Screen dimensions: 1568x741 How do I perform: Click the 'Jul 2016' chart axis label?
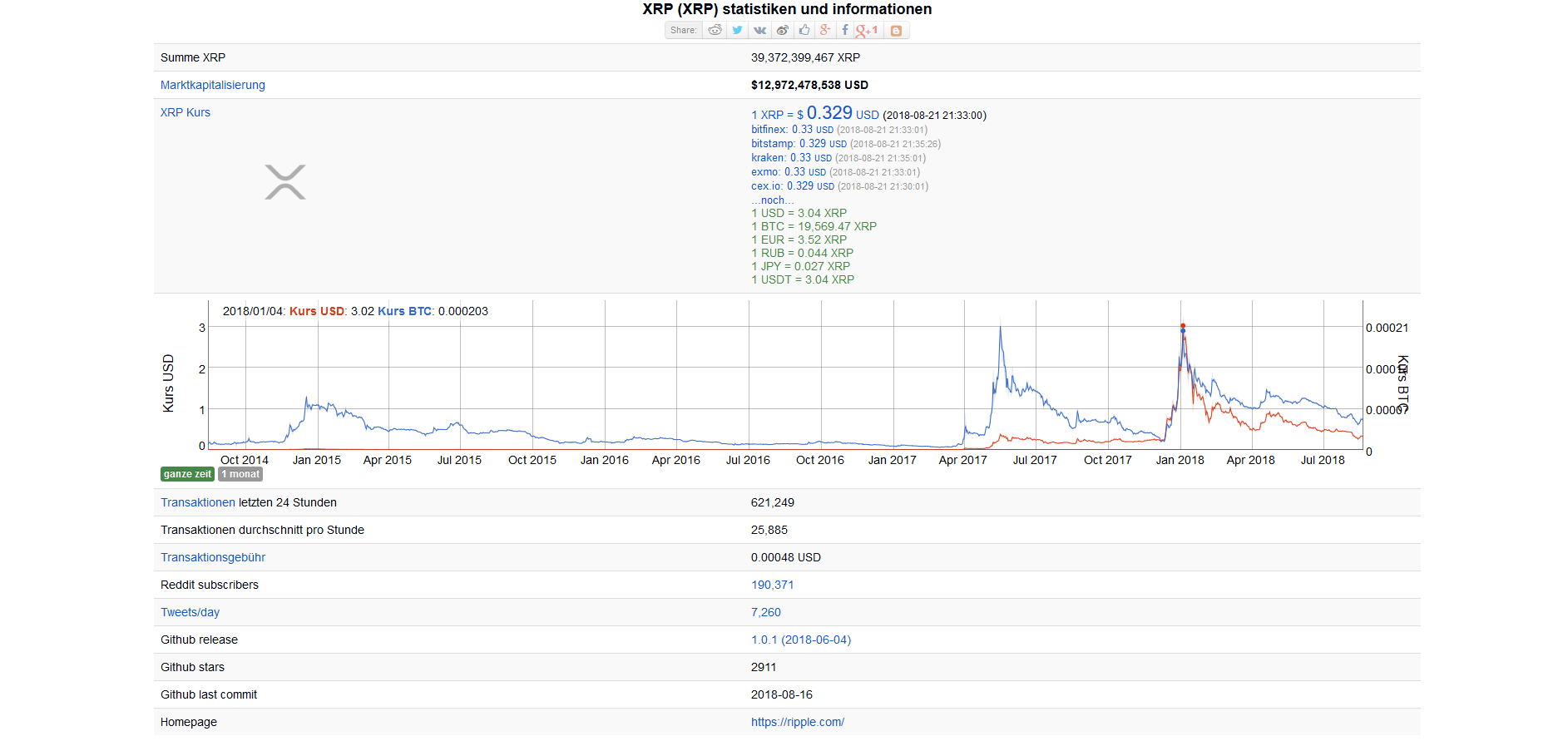[x=748, y=460]
